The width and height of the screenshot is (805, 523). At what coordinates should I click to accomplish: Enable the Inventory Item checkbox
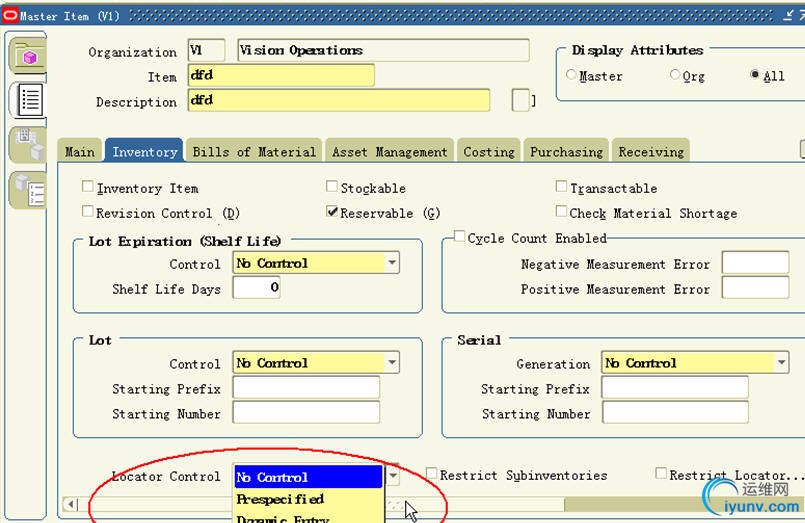(87, 186)
